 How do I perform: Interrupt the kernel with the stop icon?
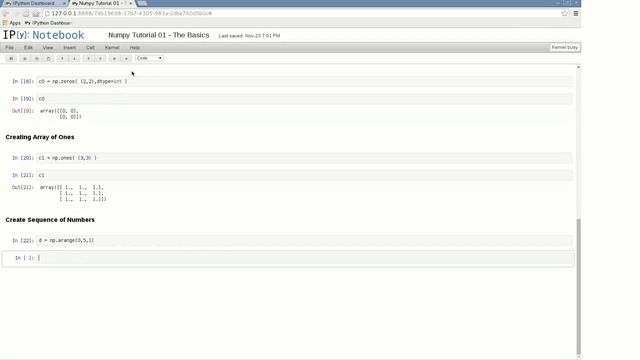coord(127,58)
